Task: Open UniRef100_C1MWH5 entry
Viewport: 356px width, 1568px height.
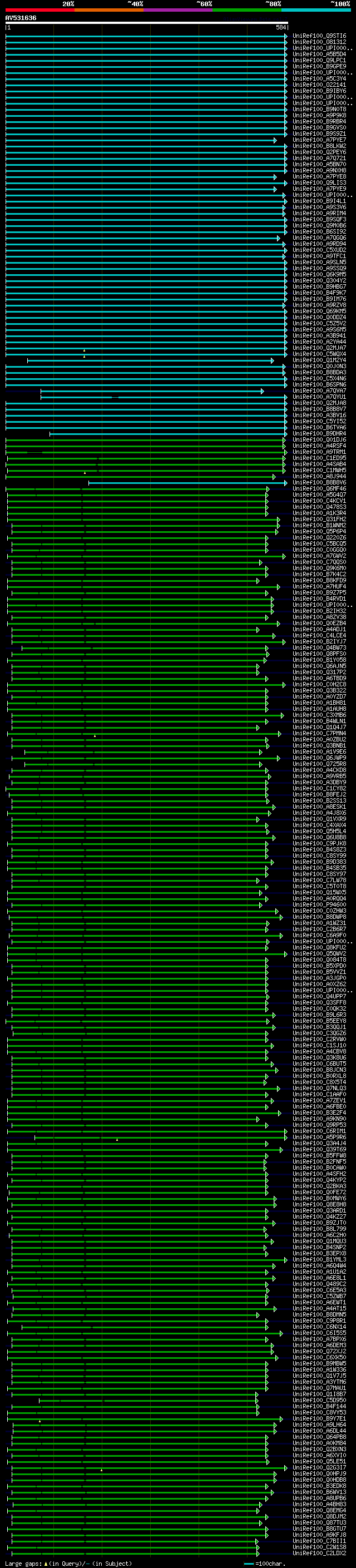Action: pyautogui.click(x=319, y=471)
